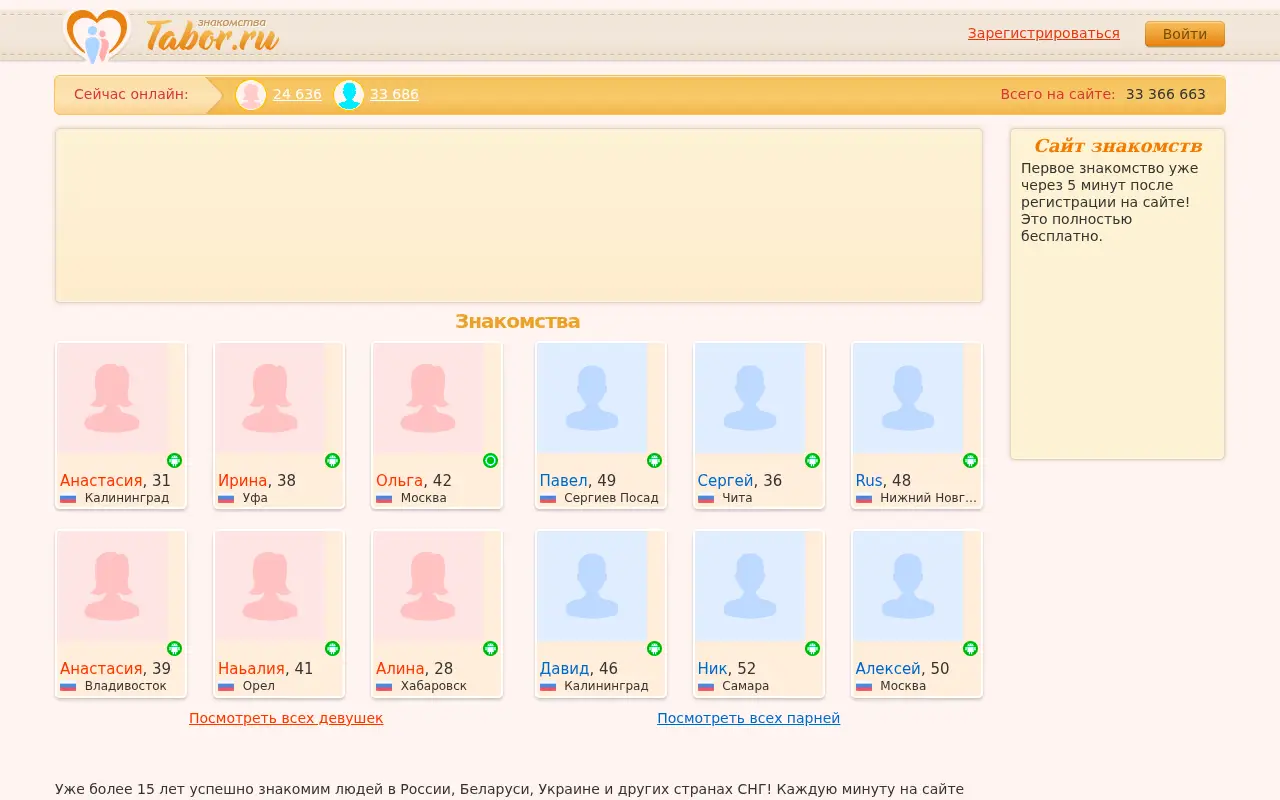Click the Russian flag beside Чита

(x=706, y=498)
